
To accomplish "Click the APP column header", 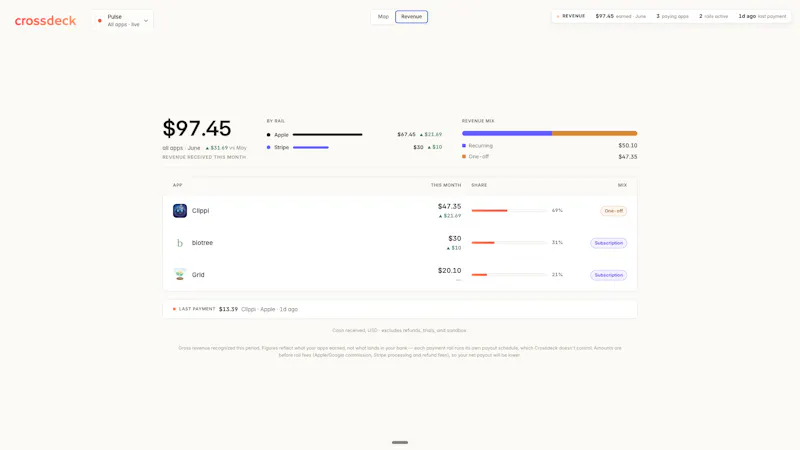I will 178,185.
